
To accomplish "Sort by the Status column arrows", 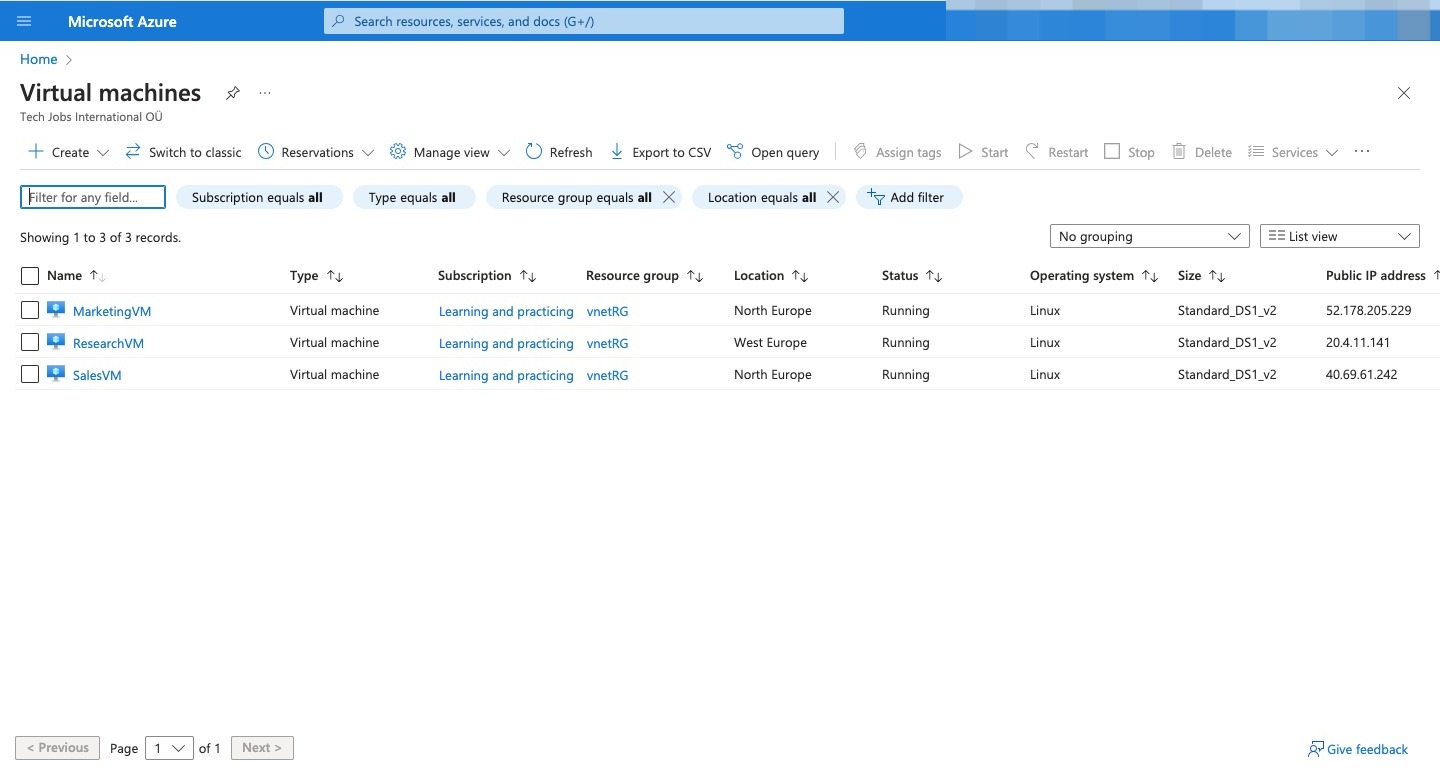I will click(x=934, y=276).
